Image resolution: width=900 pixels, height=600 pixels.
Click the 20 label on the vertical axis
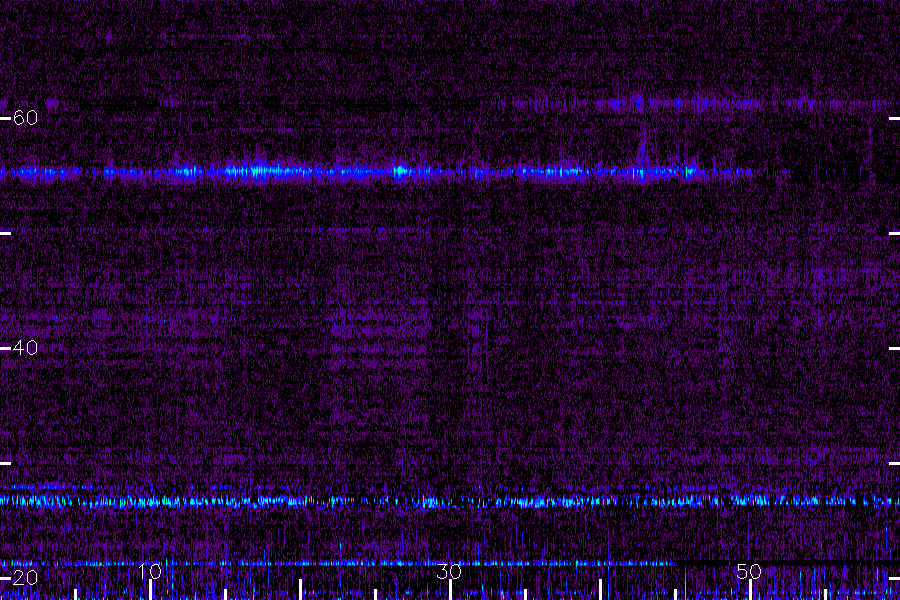coord(25,577)
